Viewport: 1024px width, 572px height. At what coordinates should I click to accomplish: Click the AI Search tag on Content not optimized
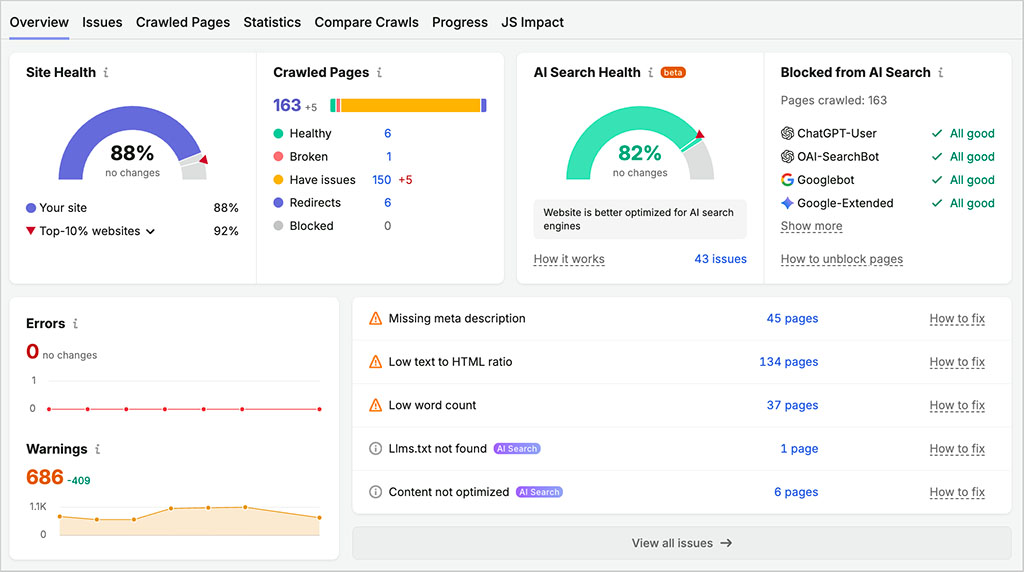tap(539, 492)
